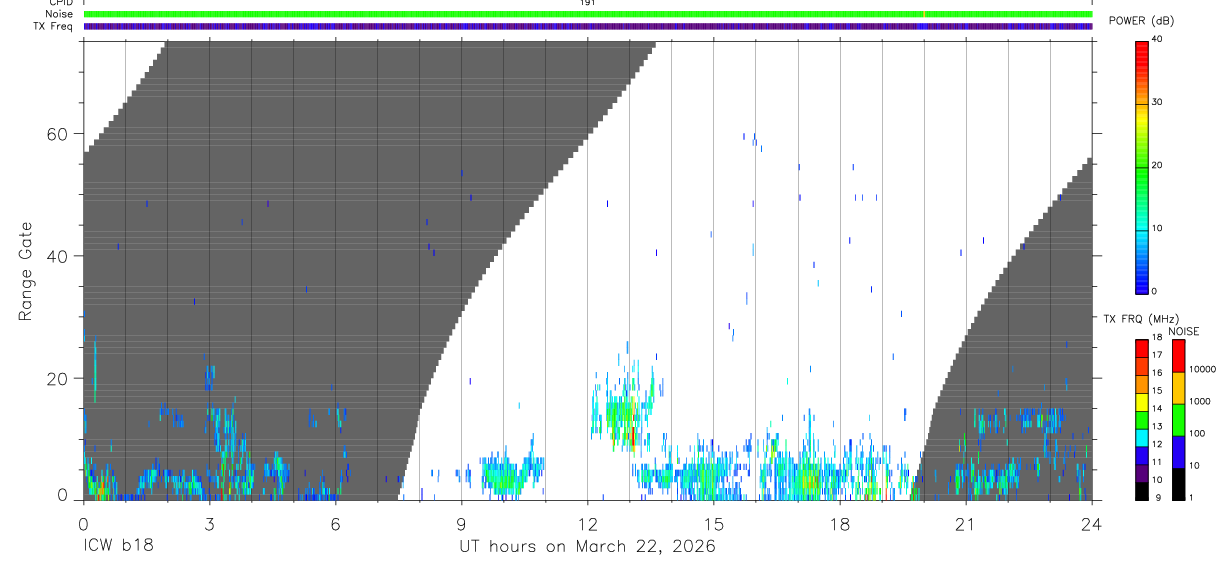Click the 24 tick label on the UT hours axis
The image size is (1228, 567).
pos(1091,523)
